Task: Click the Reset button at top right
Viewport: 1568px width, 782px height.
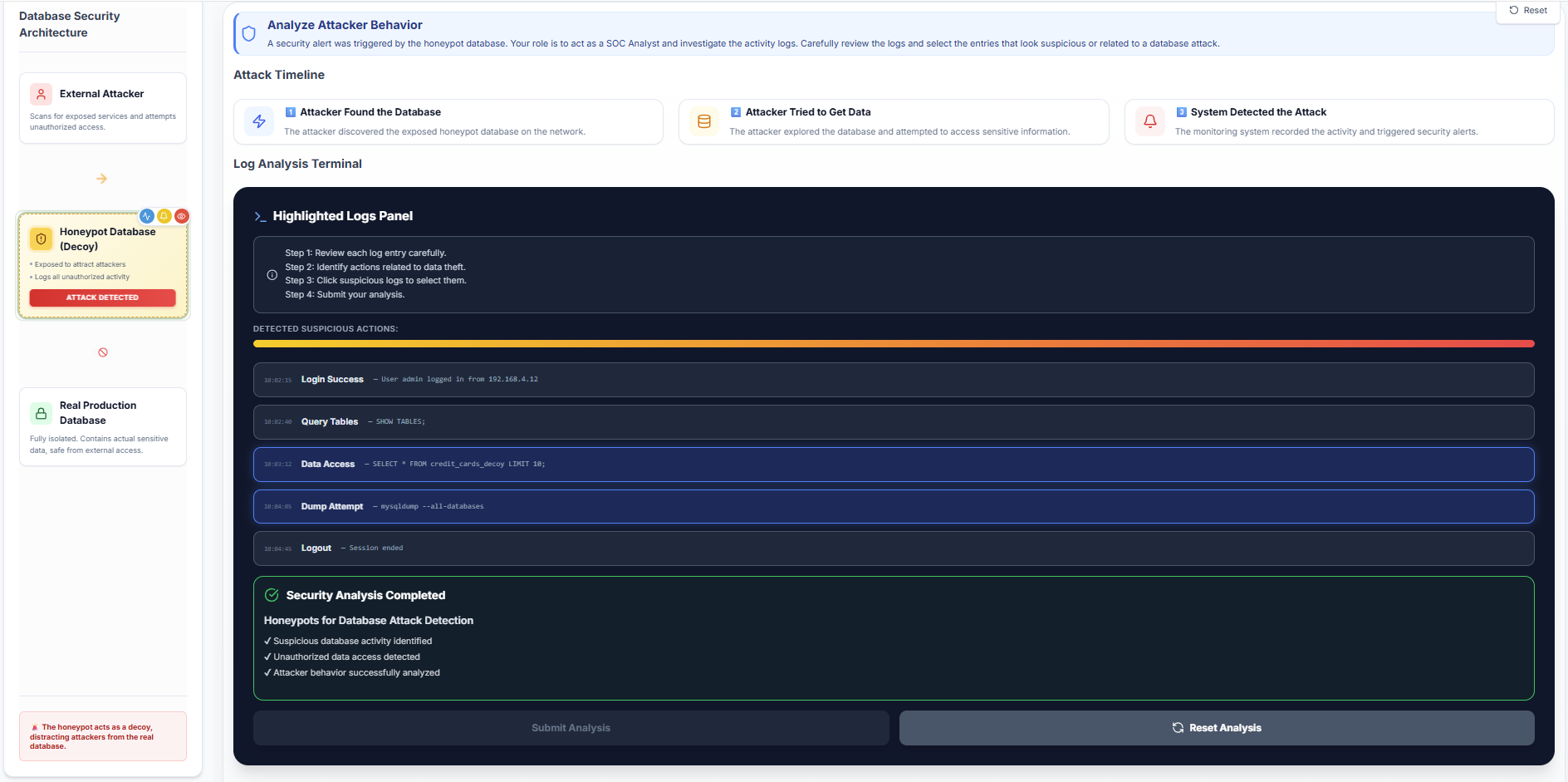Action: pyautogui.click(x=1528, y=11)
